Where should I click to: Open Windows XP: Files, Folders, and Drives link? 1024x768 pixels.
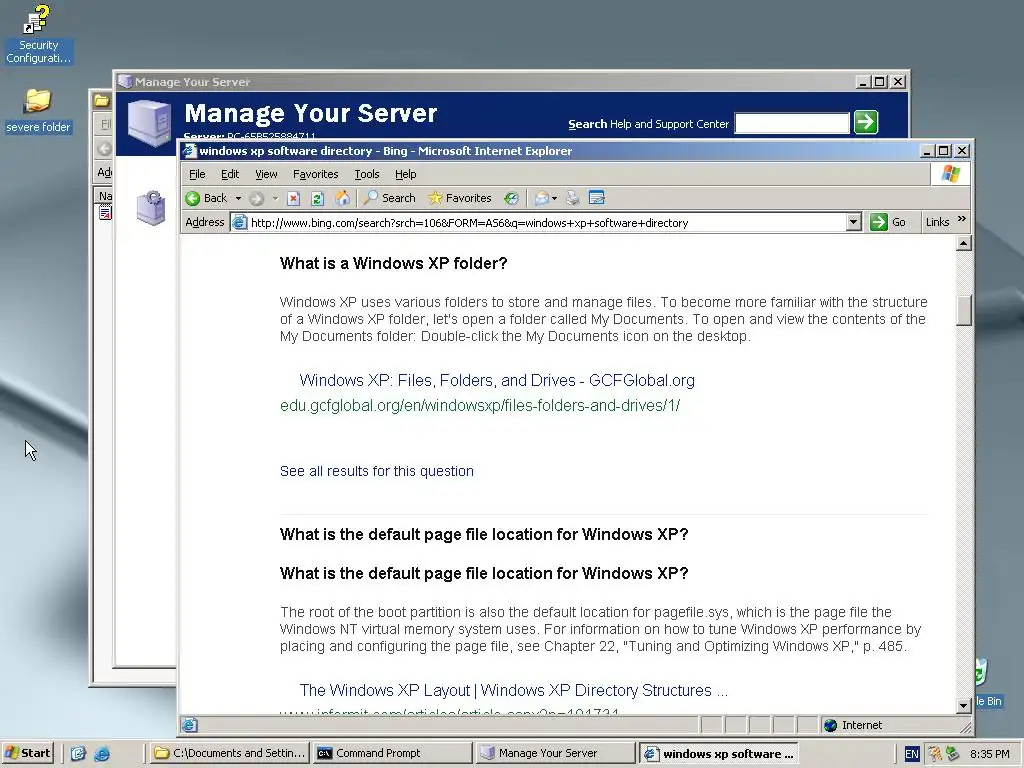click(x=496, y=380)
